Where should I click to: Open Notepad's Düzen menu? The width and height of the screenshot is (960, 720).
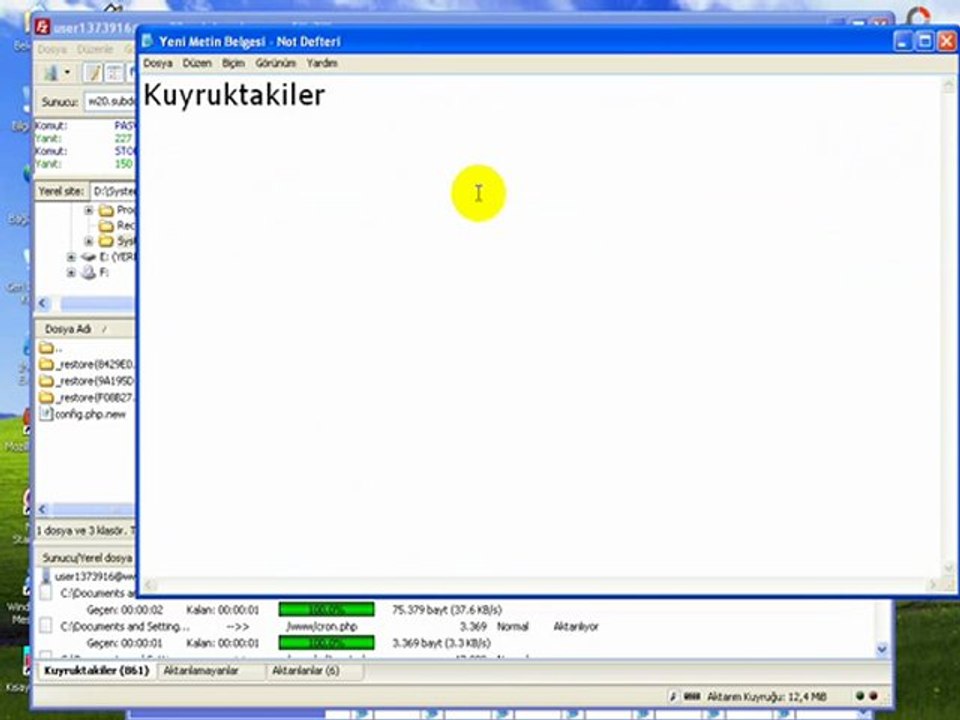(x=197, y=63)
